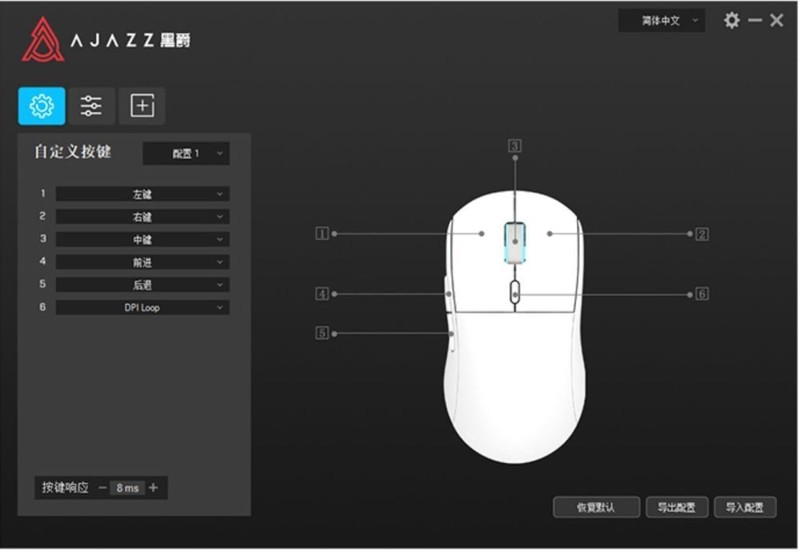Open button 2 右键 assignment dropdown
Image resolution: width=800 pixels, height=552 pixels.
142,217
